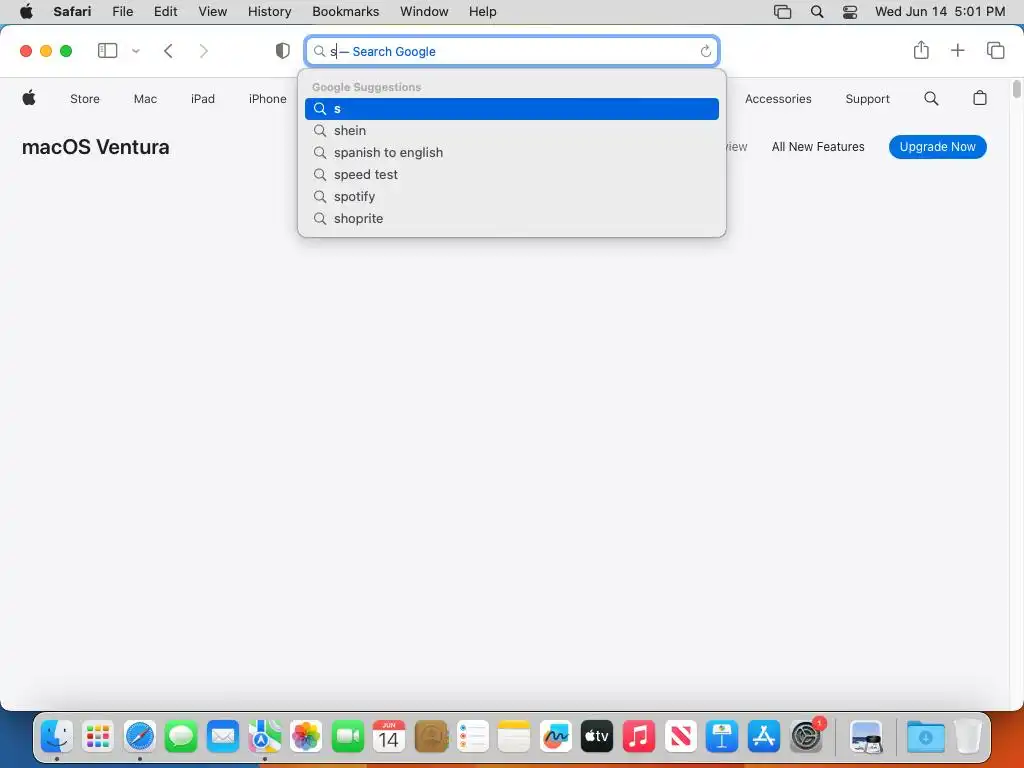Open Calendar from the Dock

[x=389, y=737]
